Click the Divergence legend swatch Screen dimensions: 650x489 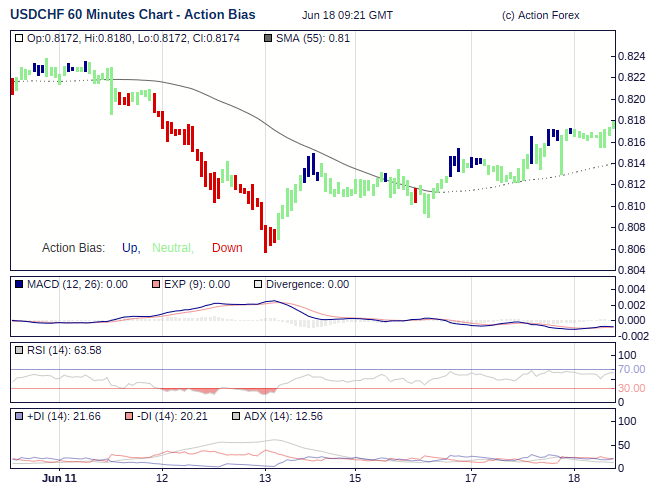tap(258, 284)
